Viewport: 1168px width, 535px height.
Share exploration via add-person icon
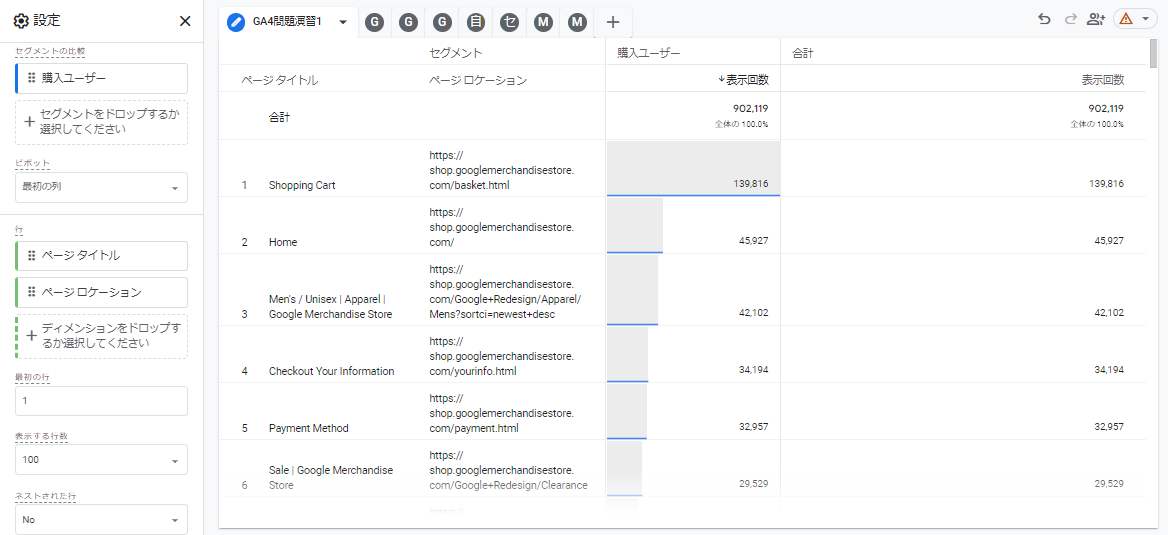[x=1095, y=19]
